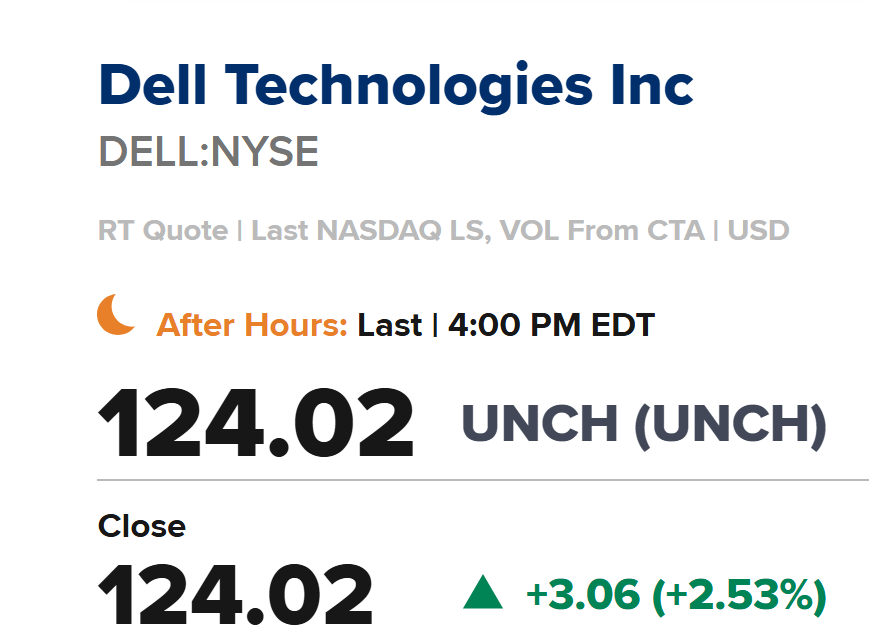Click the word Last beside After Hours
The height and width of the screenshot is (640, 869).
pos(390,325)
